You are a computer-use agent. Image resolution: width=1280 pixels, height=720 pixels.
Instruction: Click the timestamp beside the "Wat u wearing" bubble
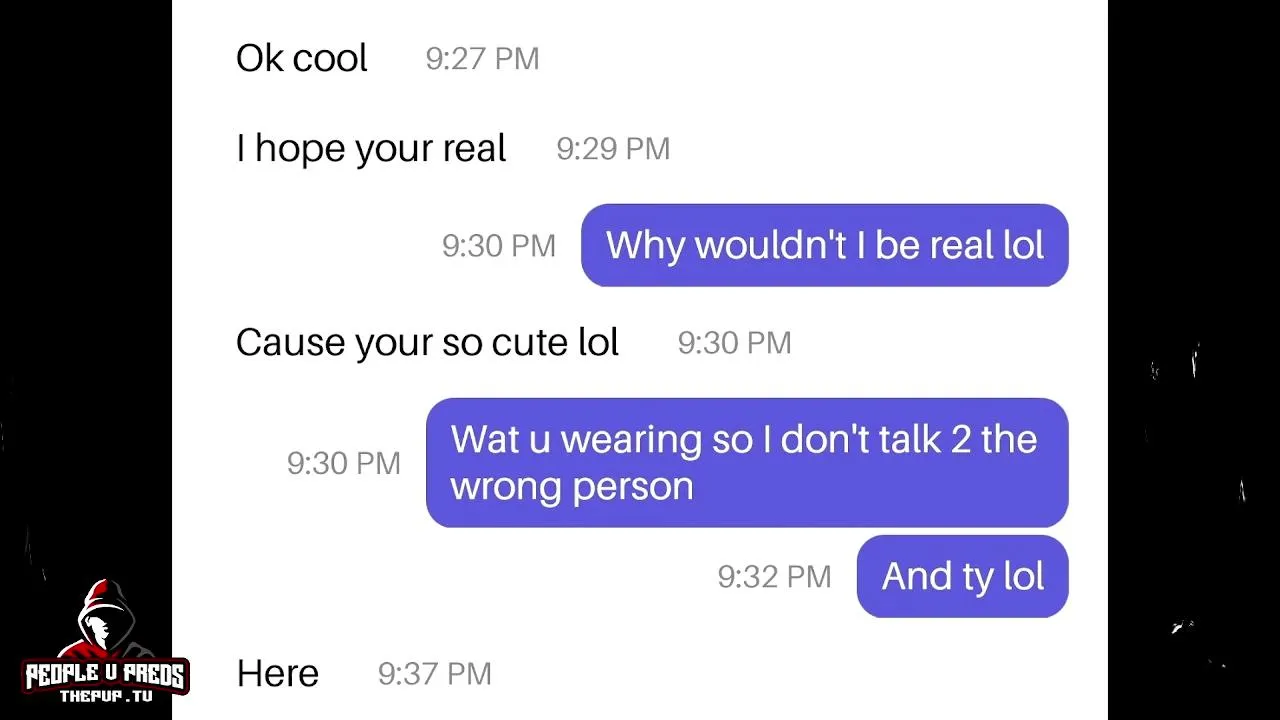[x=343, y=463]
